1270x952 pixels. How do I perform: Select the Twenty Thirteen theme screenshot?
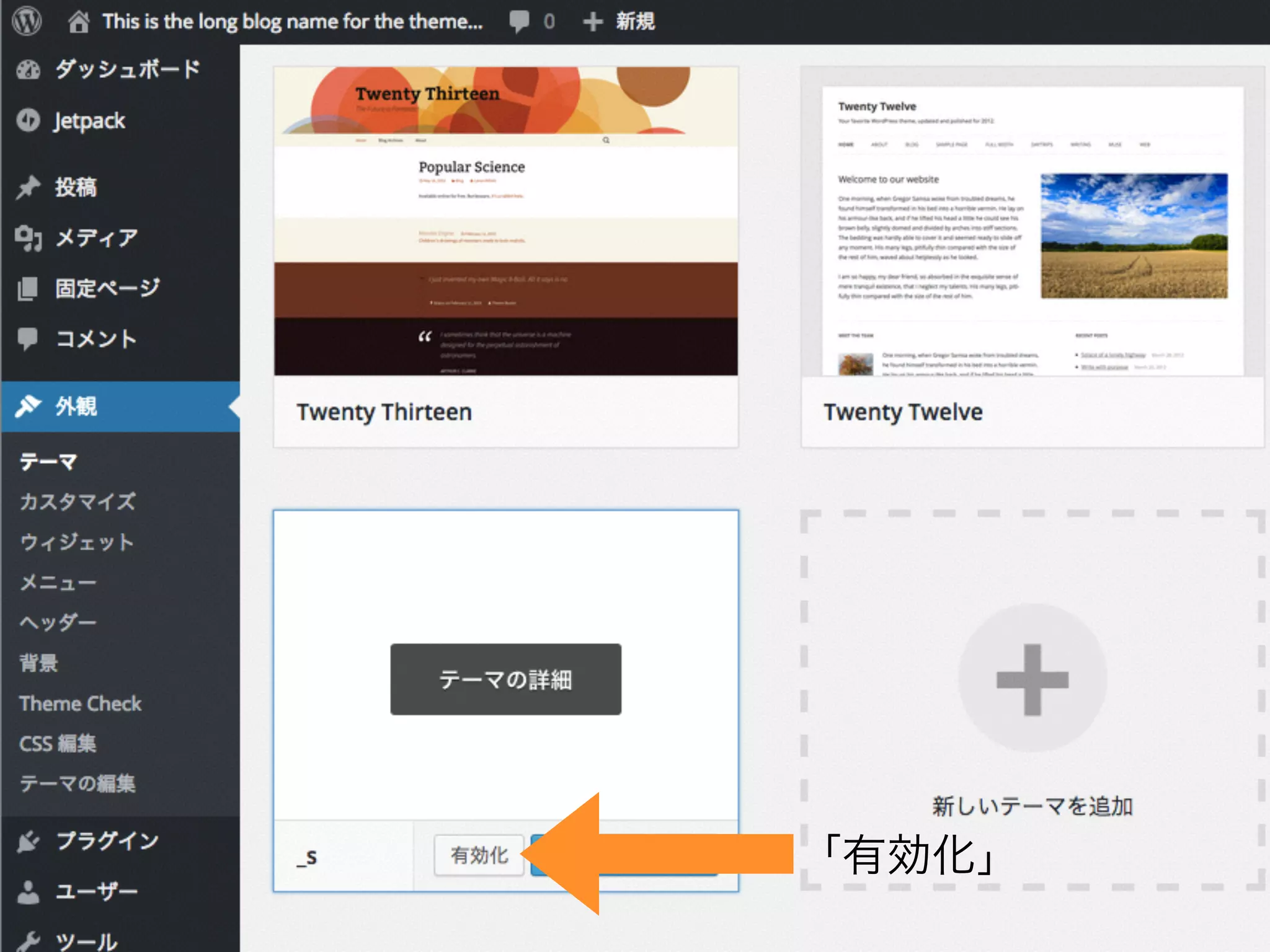(x=506, y=221)
